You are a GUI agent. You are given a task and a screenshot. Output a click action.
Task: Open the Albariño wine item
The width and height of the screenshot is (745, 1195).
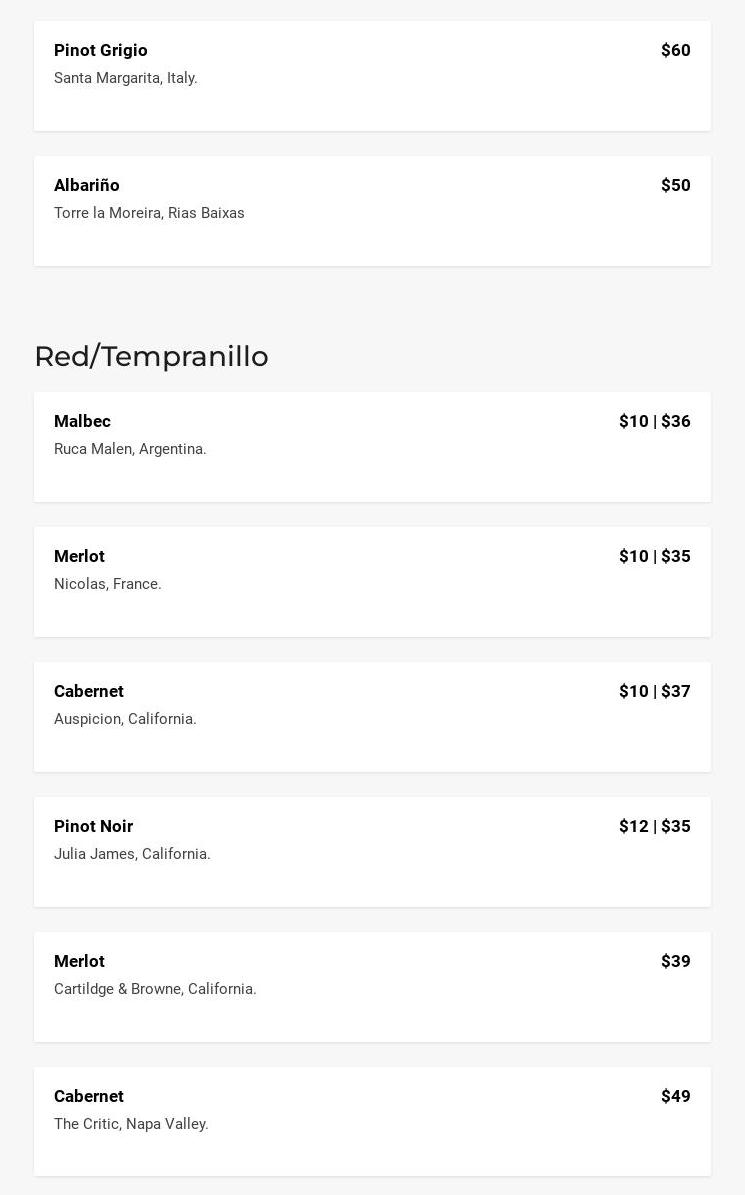[86, 185]
